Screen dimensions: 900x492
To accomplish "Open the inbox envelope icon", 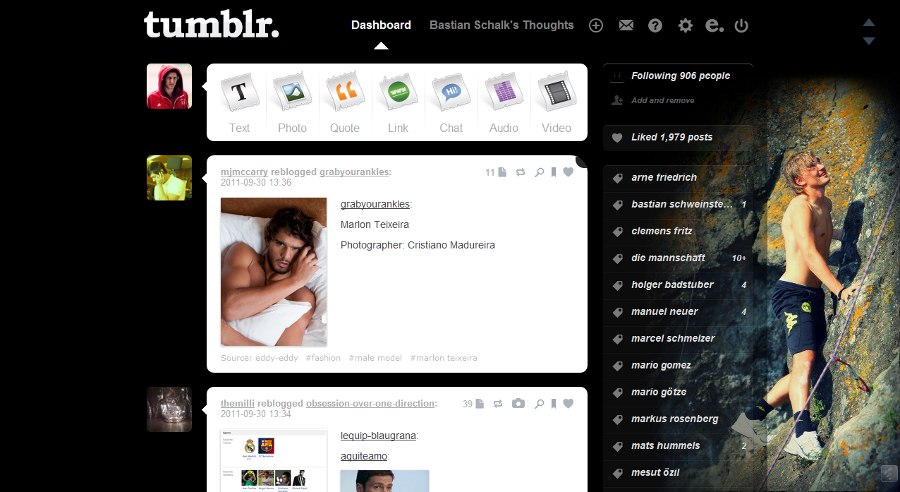I will [x=626, y=25].
